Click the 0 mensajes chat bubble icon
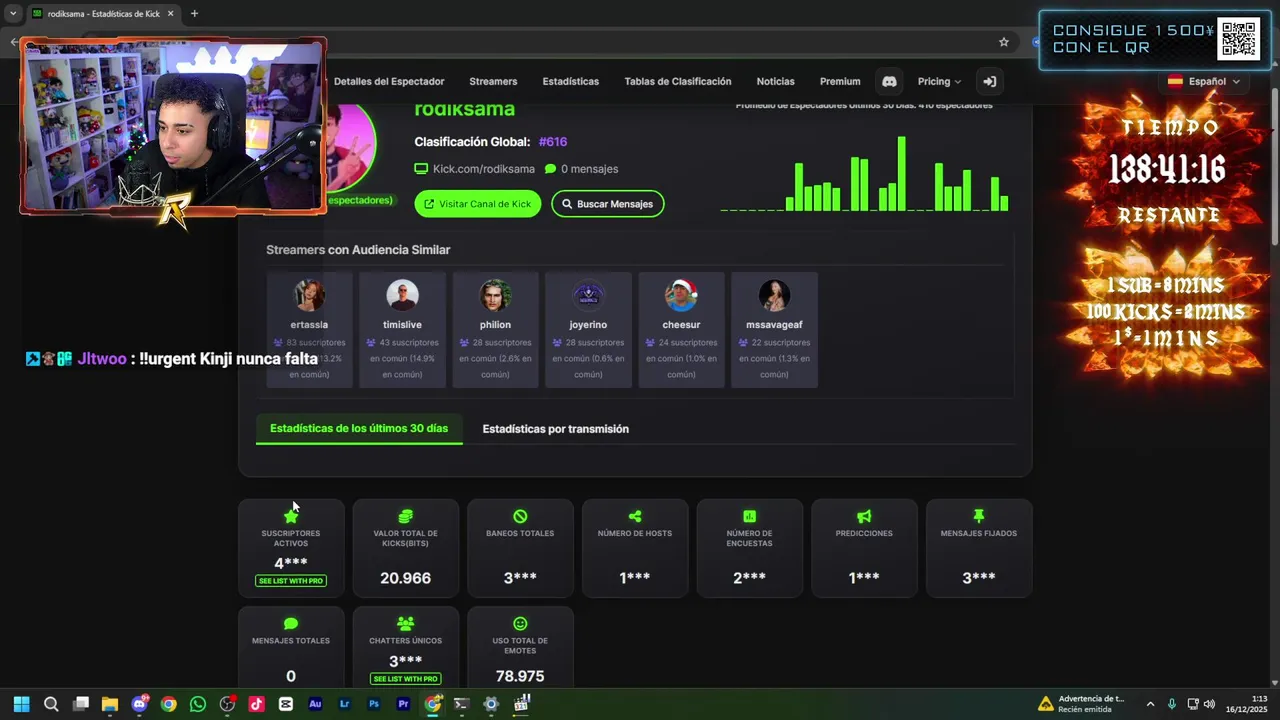This screenshot has height=720, width=1280. [550, 169]
